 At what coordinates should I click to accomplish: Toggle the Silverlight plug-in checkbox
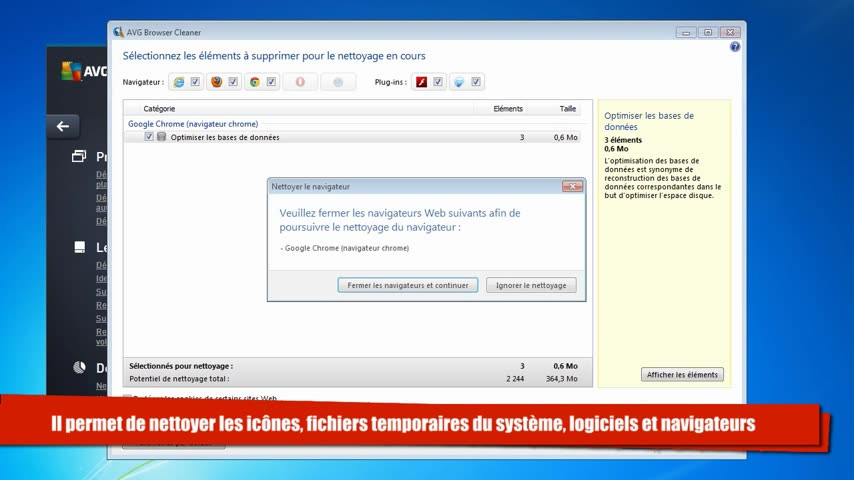476,82
